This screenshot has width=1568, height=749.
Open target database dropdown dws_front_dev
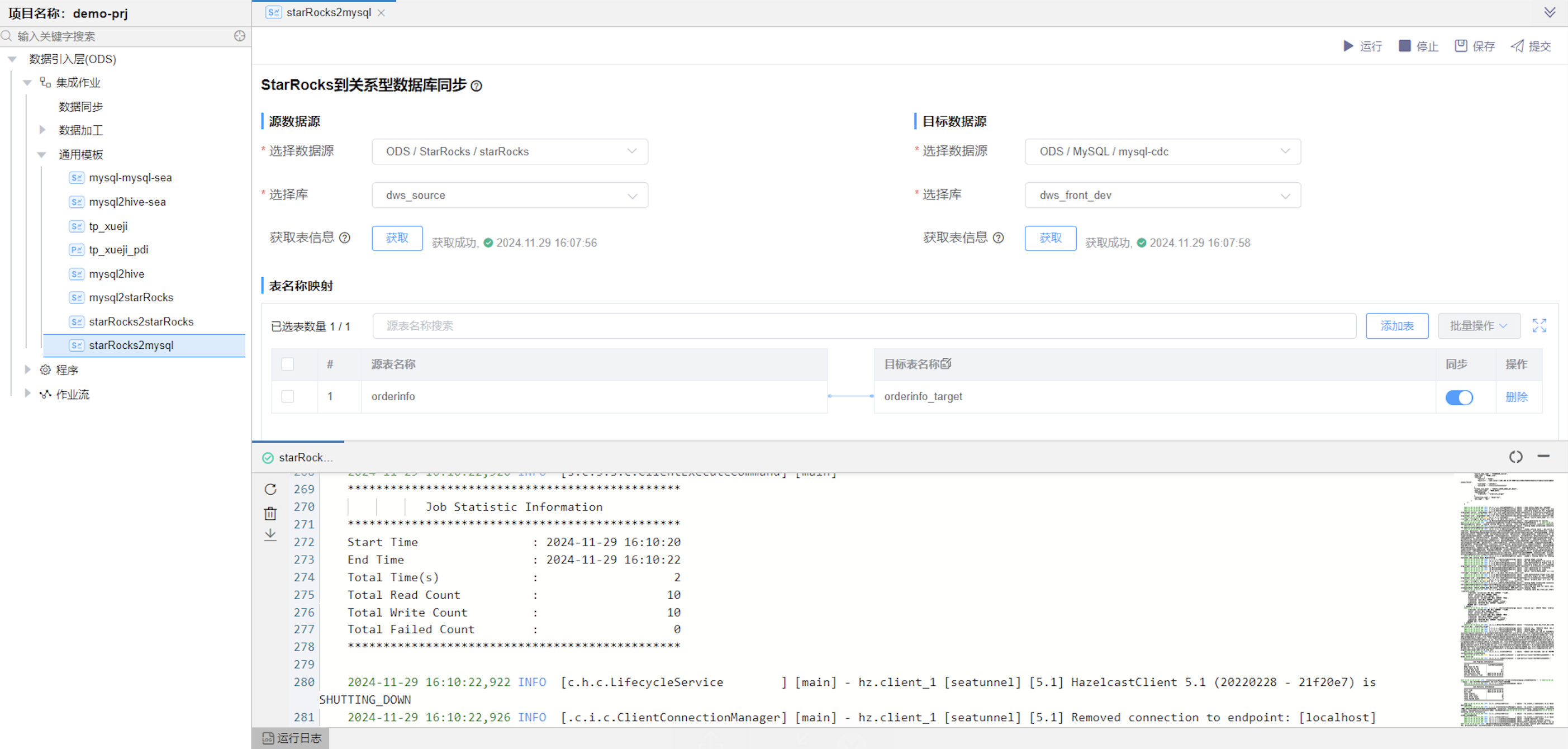point(1162,196)
